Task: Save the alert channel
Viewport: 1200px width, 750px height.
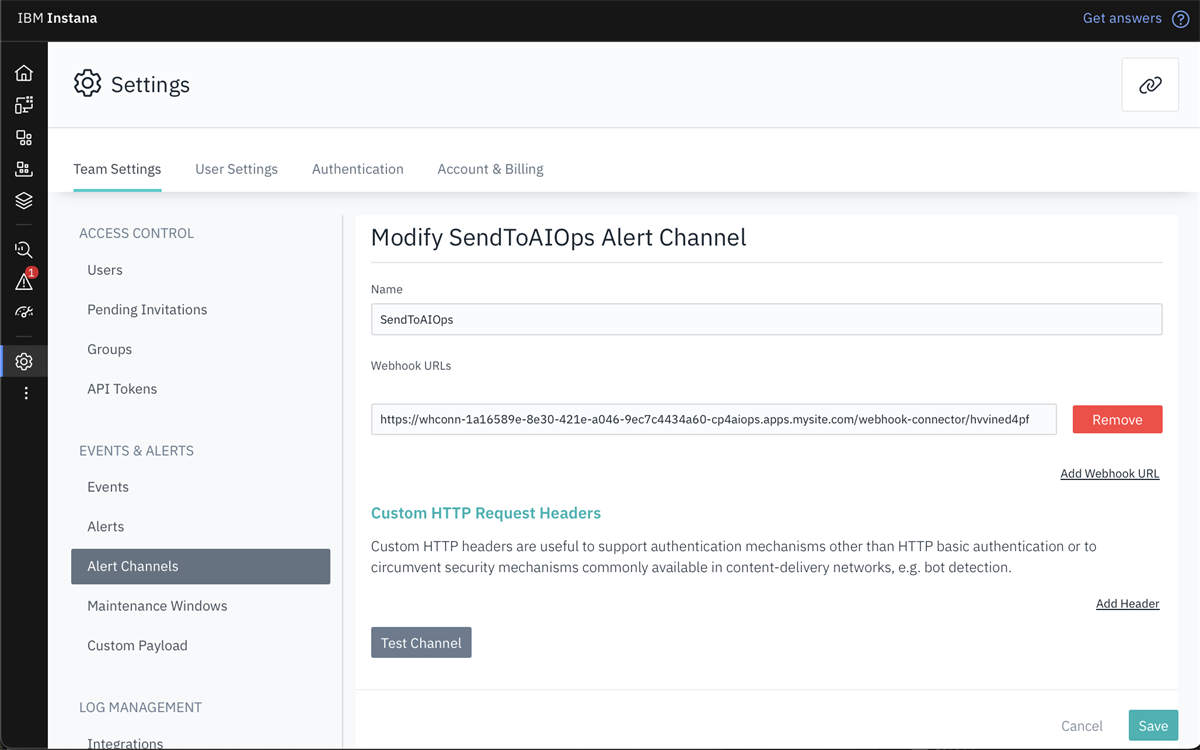Action: click(1153, 726)
